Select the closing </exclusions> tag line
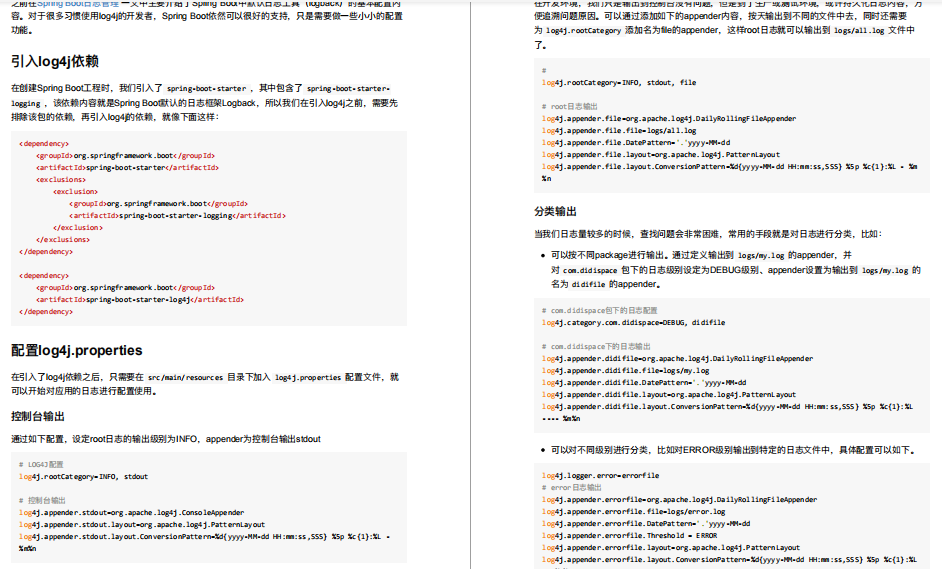 [x=62, y=239]
